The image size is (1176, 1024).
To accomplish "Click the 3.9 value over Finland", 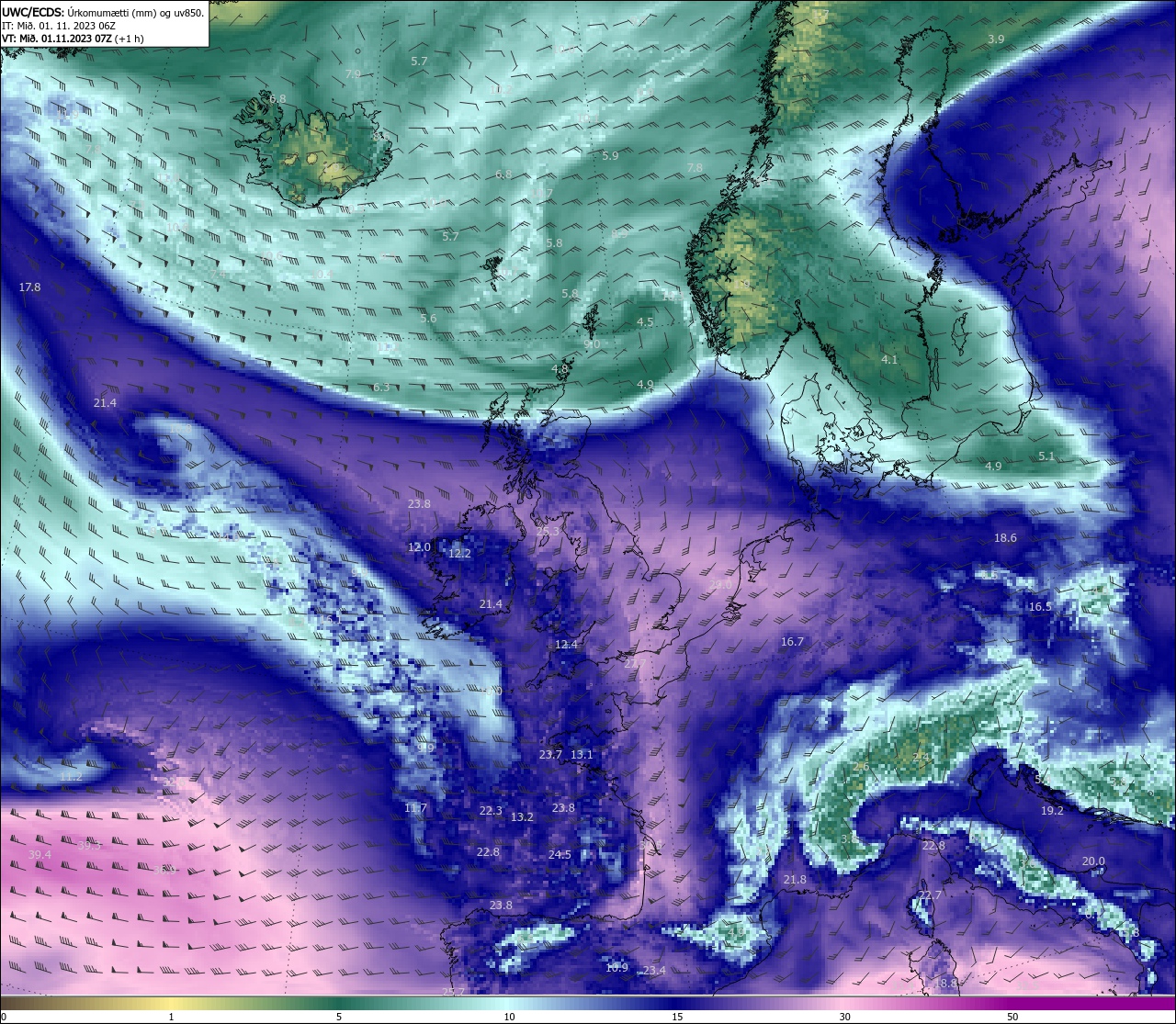I will click(996, 39).
